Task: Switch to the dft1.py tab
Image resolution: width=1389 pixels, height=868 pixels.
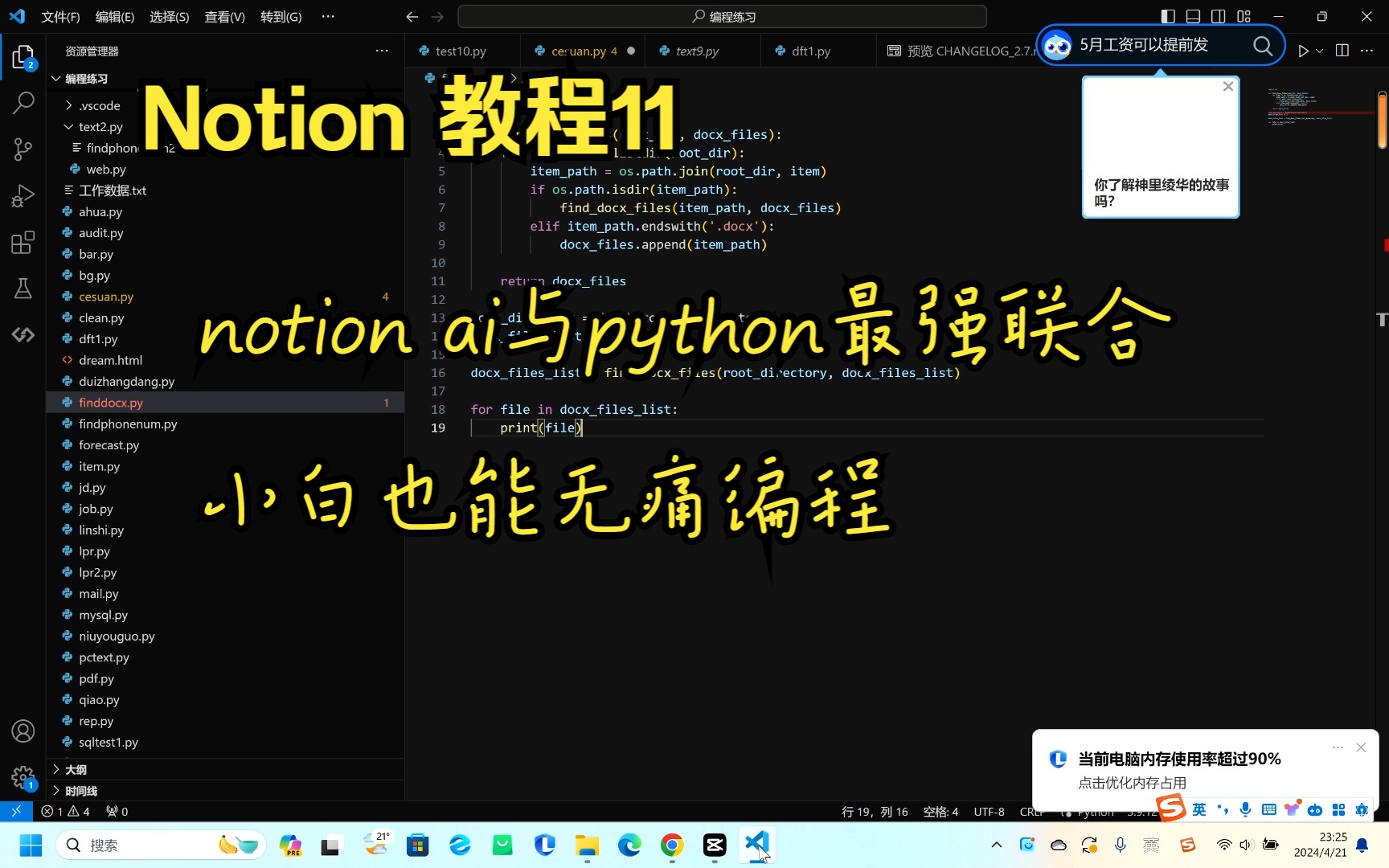Action: 812,50
